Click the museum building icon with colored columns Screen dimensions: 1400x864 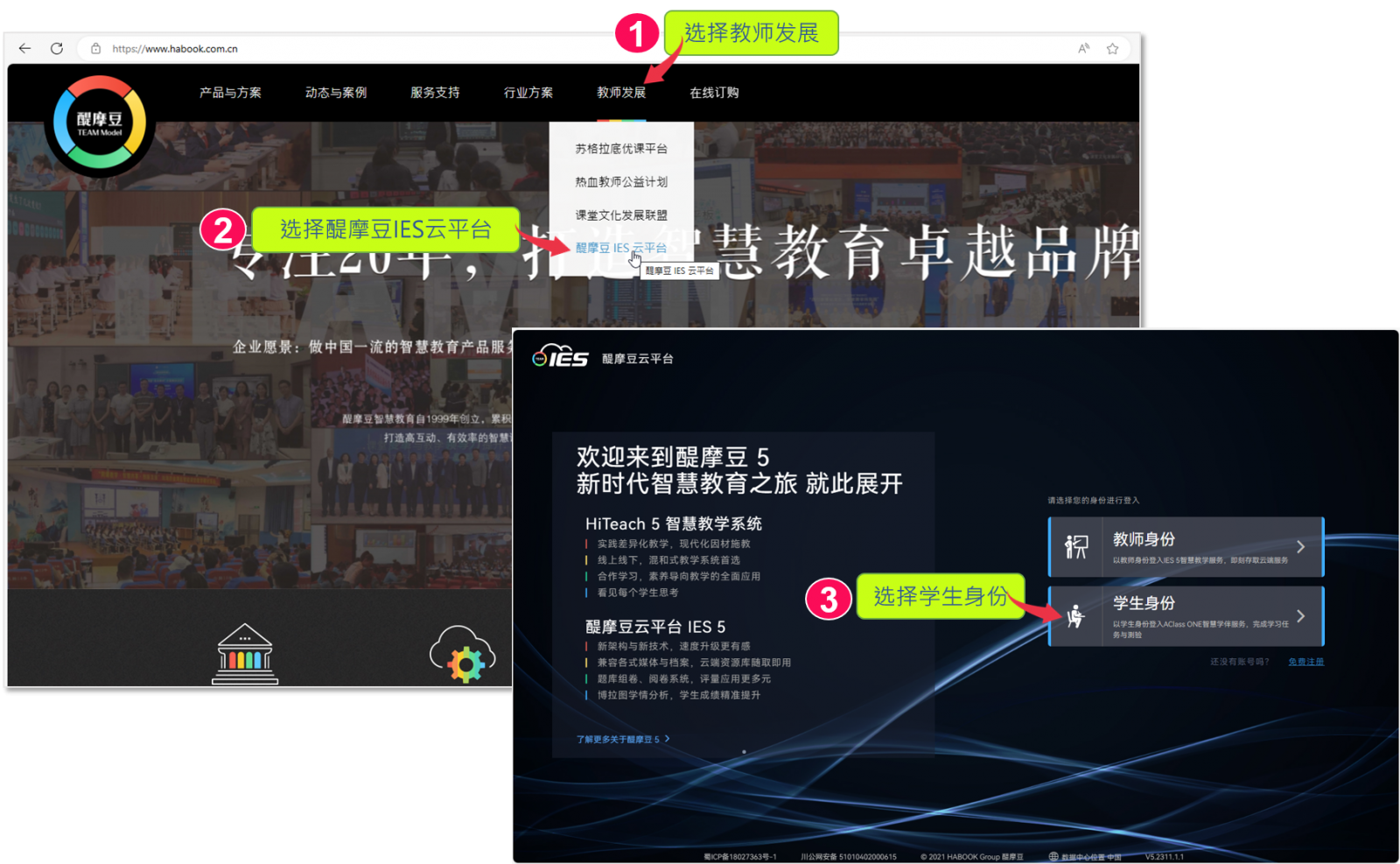245,655
